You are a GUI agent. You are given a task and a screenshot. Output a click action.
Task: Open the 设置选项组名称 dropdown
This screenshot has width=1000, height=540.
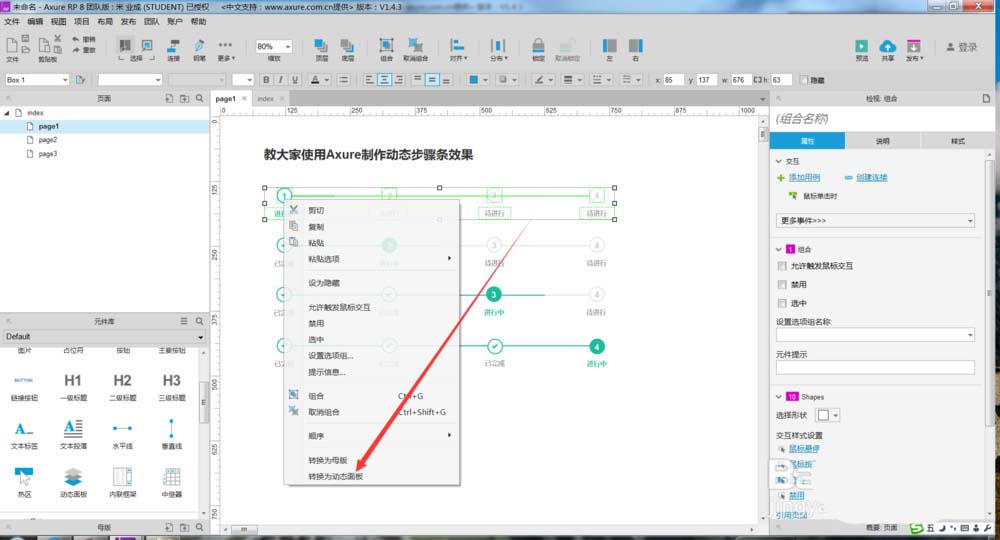click(x=875, y=335)
